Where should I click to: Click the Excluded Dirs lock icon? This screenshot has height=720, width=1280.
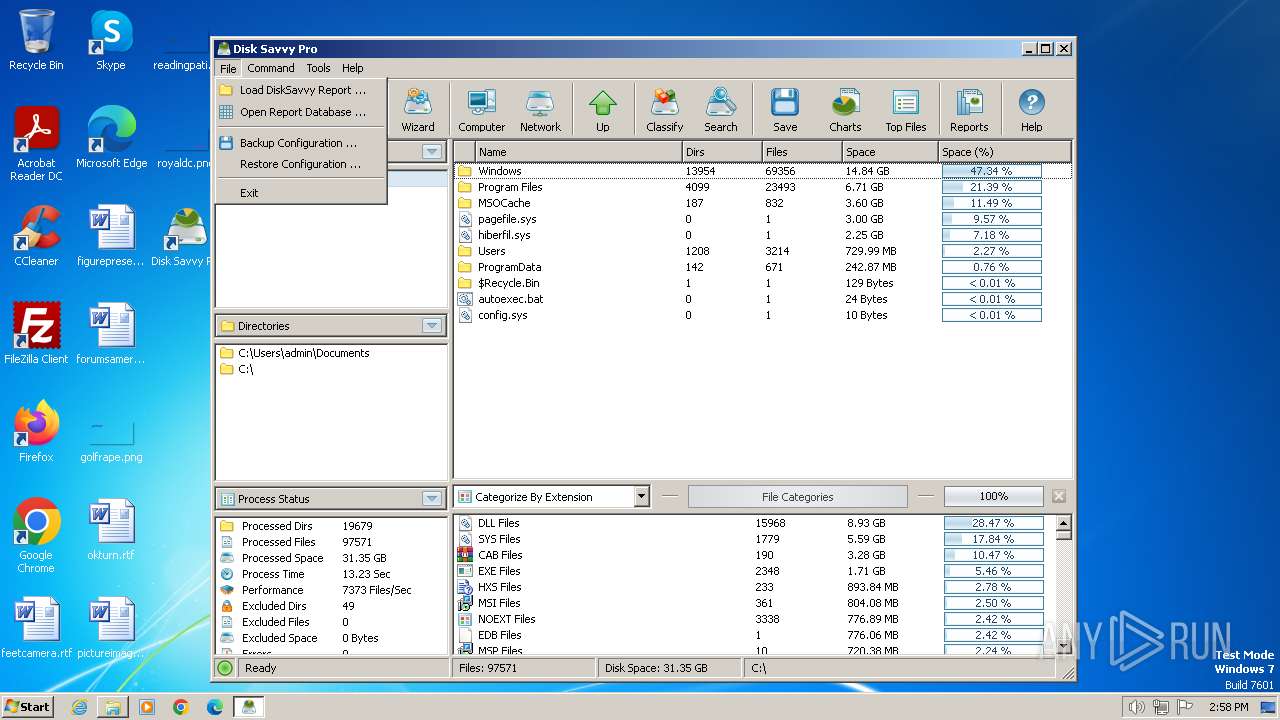tap(226, 606)
